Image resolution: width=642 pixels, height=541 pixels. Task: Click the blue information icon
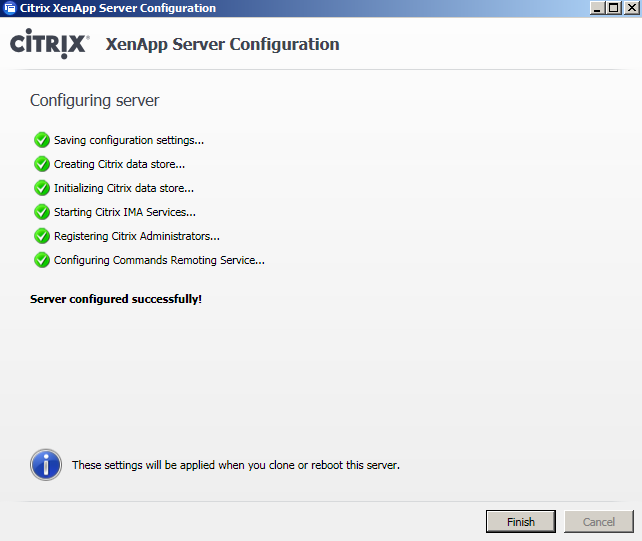click(46, 465)
